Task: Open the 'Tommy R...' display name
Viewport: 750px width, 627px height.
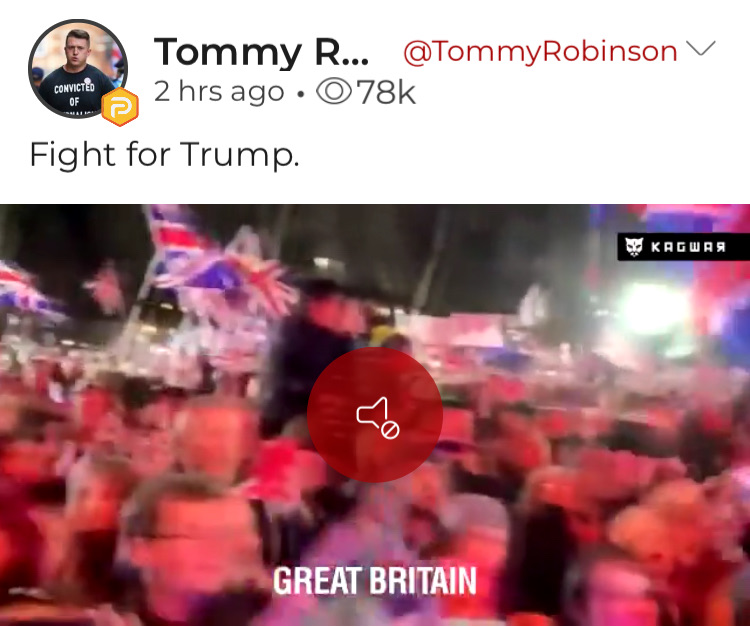Action: [261, 52]
